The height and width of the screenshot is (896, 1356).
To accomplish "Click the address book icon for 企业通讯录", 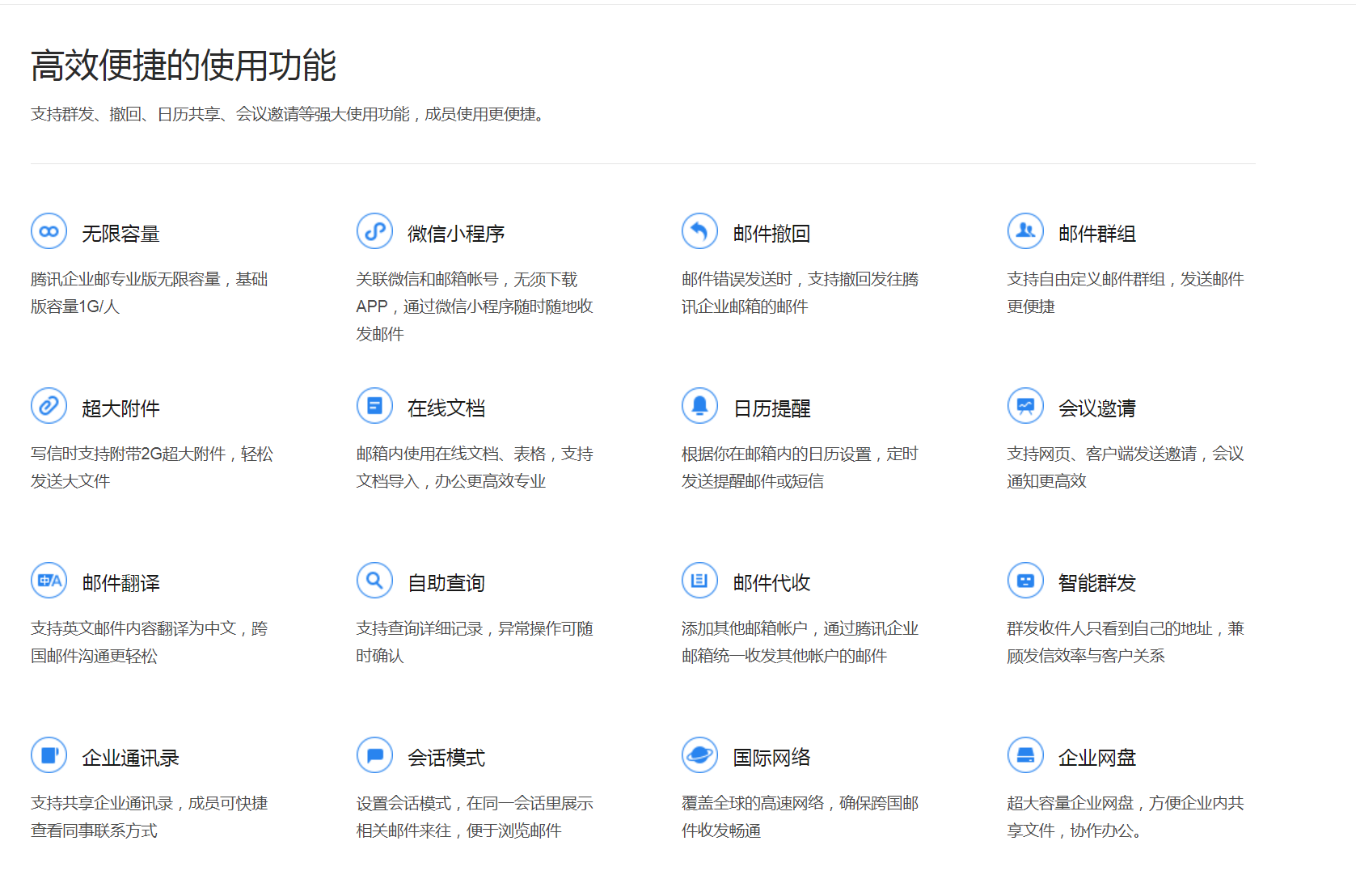I will tap(49, 755).
